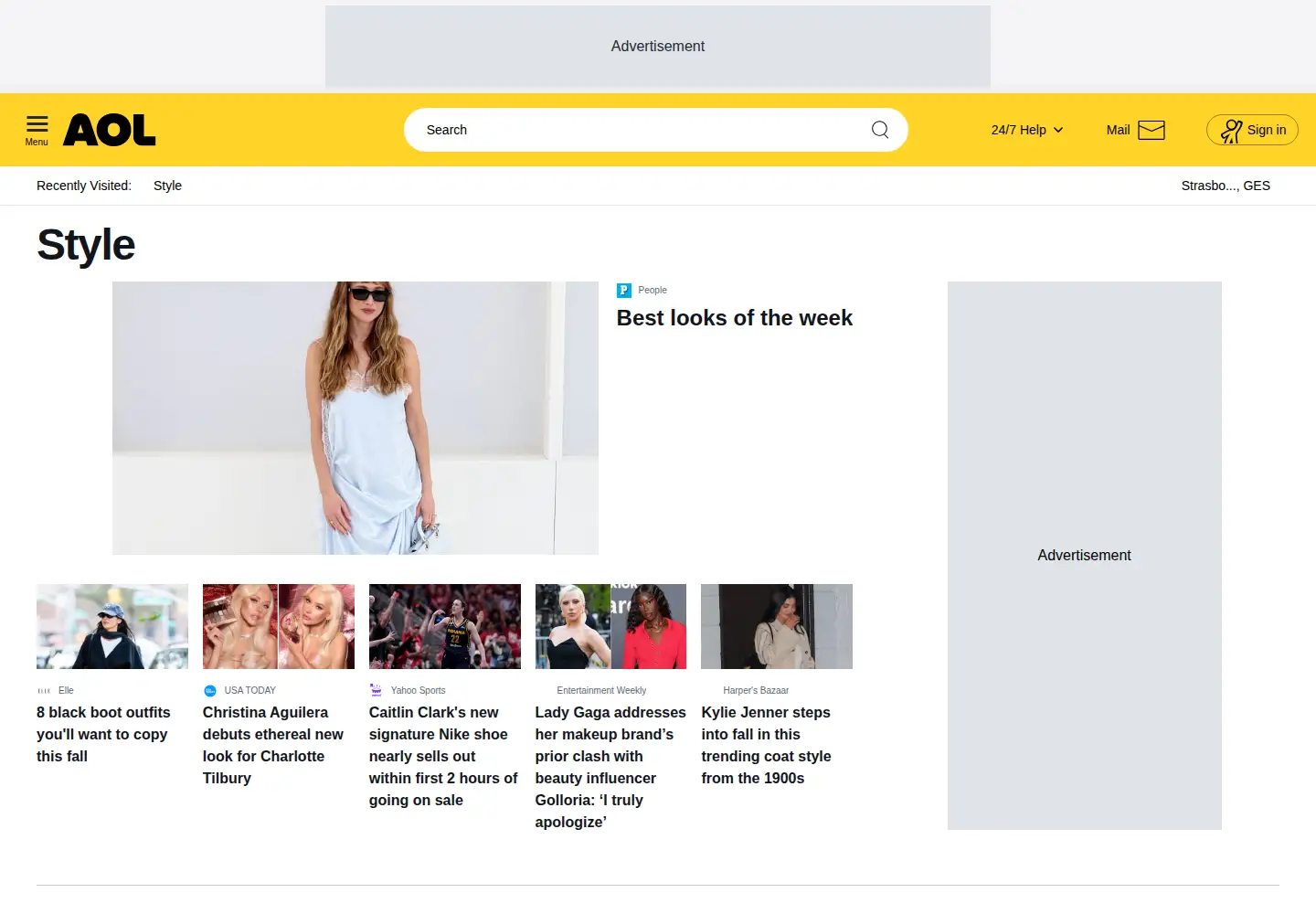Viewport: 1316px width, 914px height.
Task: Open the Christina Aguilera article thumbnail
Action: (x=279, y=626)
